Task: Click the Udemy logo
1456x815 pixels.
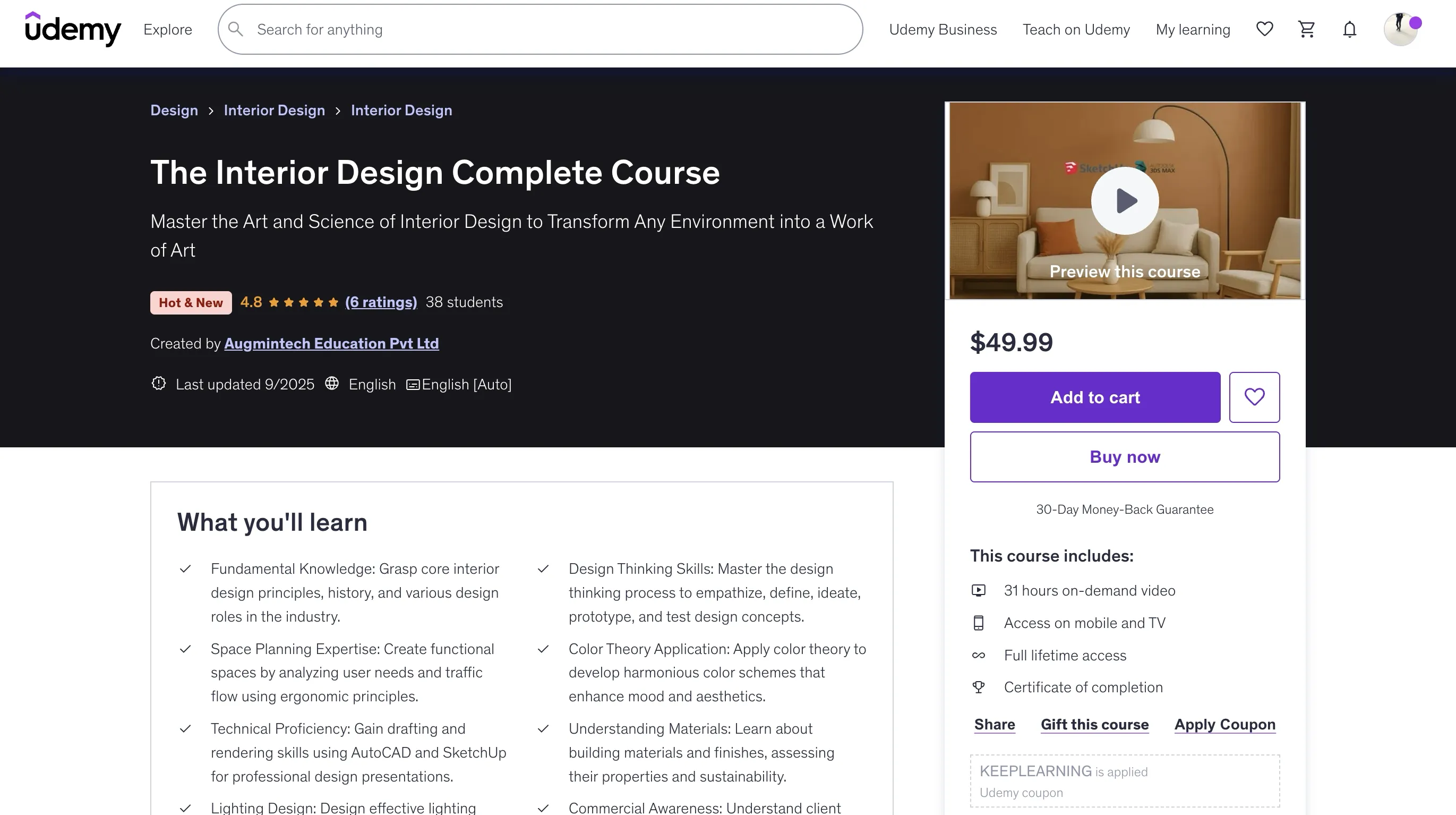Action: (x=73, y=29)
